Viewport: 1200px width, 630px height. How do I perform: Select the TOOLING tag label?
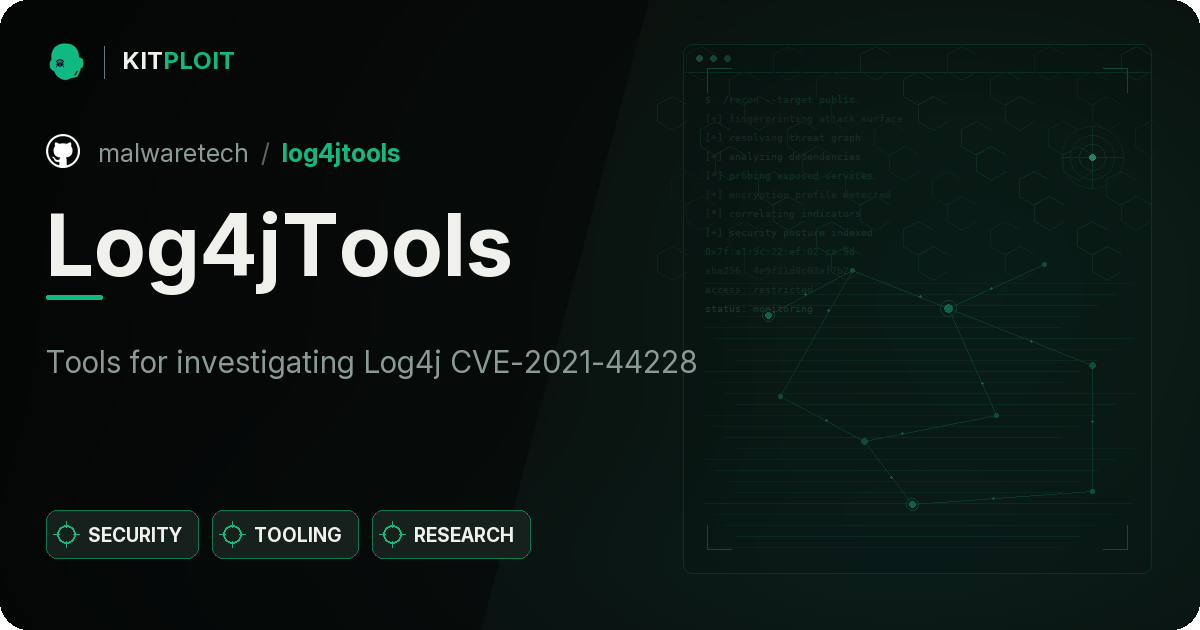298,535
